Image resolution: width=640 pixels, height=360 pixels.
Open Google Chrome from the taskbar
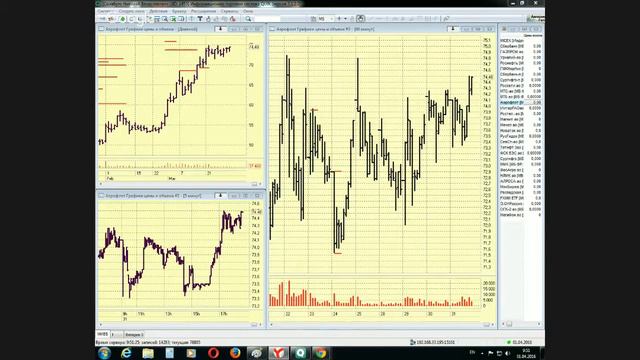click(x=321, y=353)
